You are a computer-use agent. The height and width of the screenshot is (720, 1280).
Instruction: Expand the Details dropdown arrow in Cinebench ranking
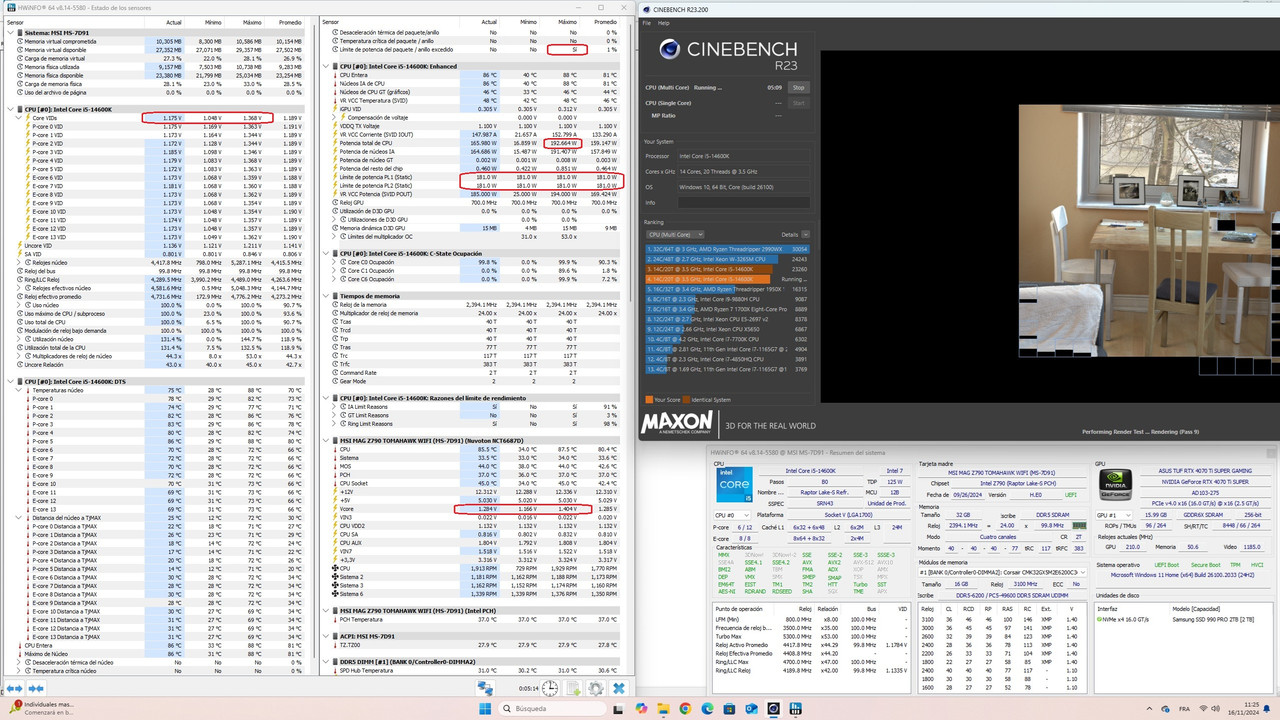coord(806,234)
